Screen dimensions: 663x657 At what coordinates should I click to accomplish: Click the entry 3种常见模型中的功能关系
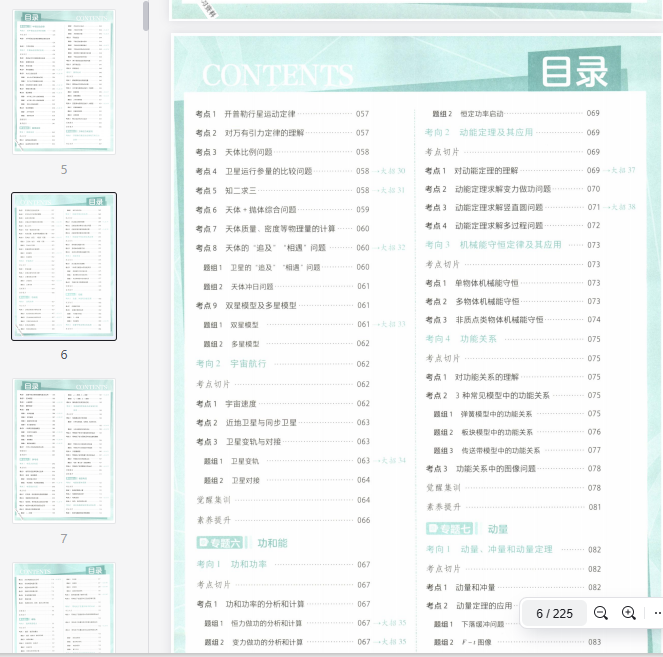click(502, 396)
